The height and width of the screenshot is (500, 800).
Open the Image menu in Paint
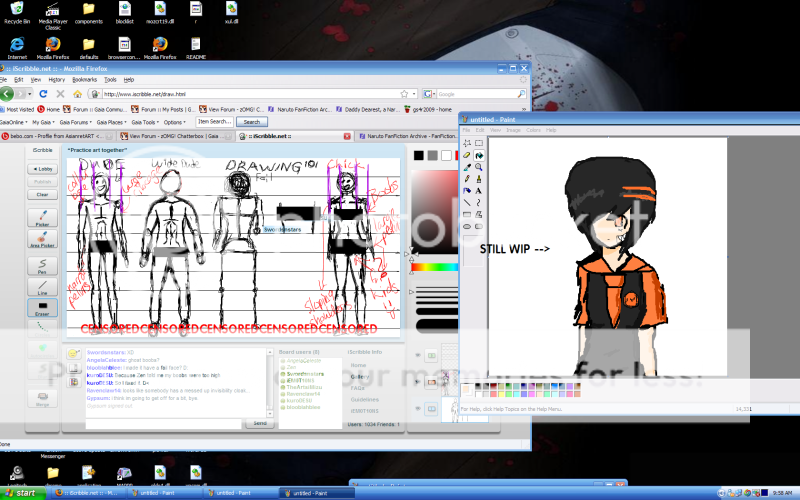coord(514,129)
